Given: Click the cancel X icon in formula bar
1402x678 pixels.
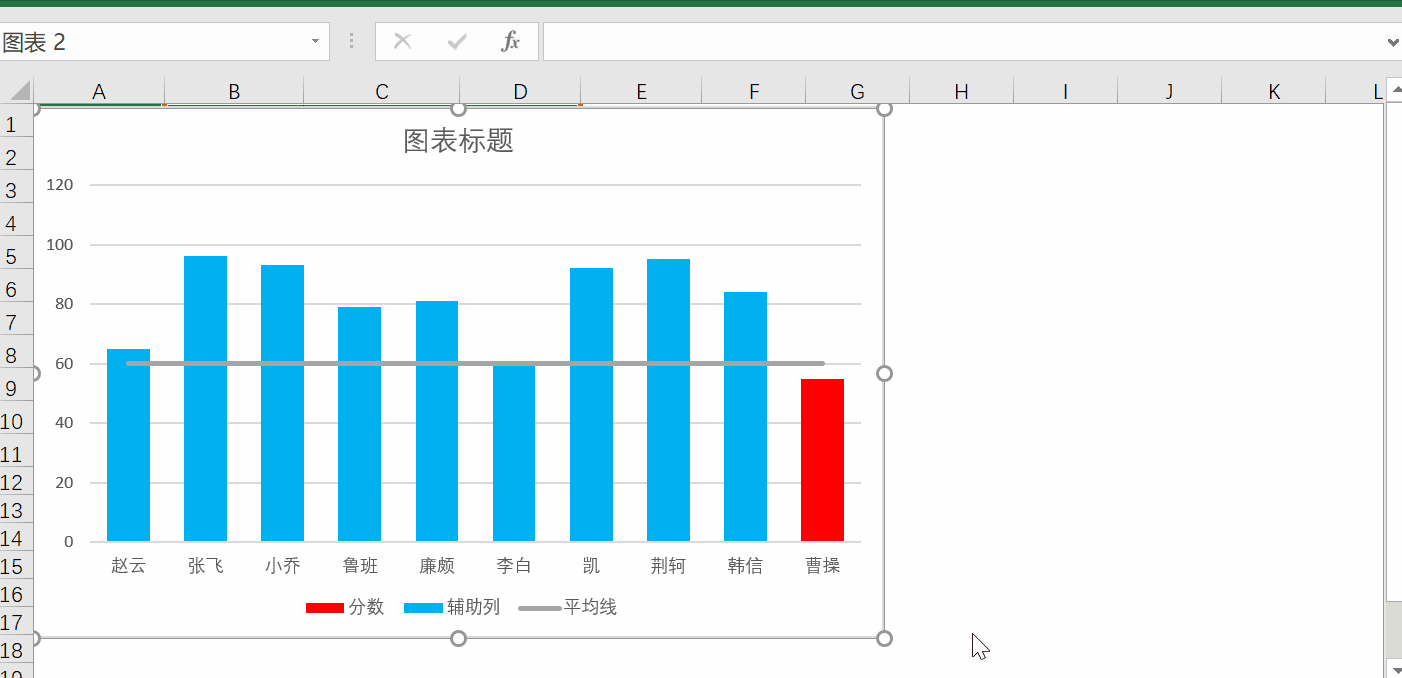Looking at the screenshot, I should (x=403, y=41).
